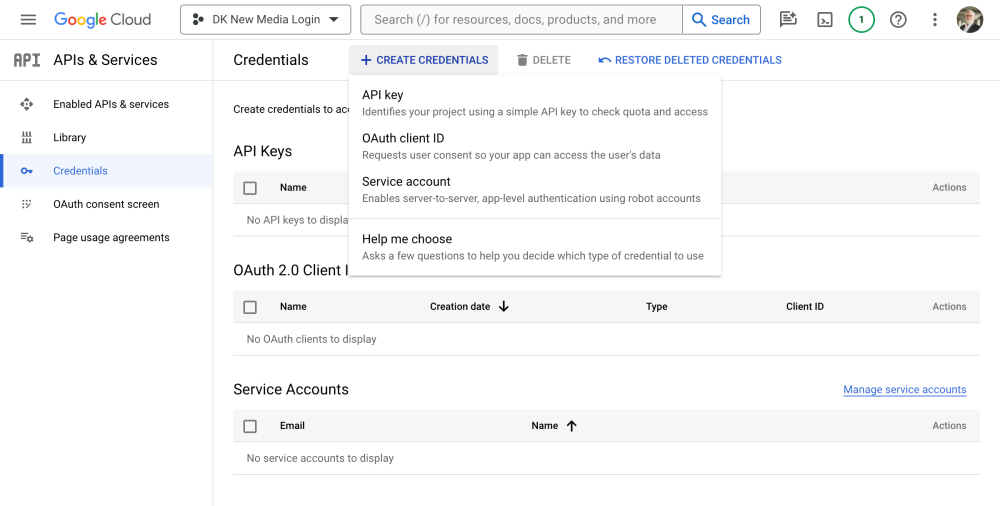Click the blue Search button
The image size is (1000, 506).
pos(721,20)
